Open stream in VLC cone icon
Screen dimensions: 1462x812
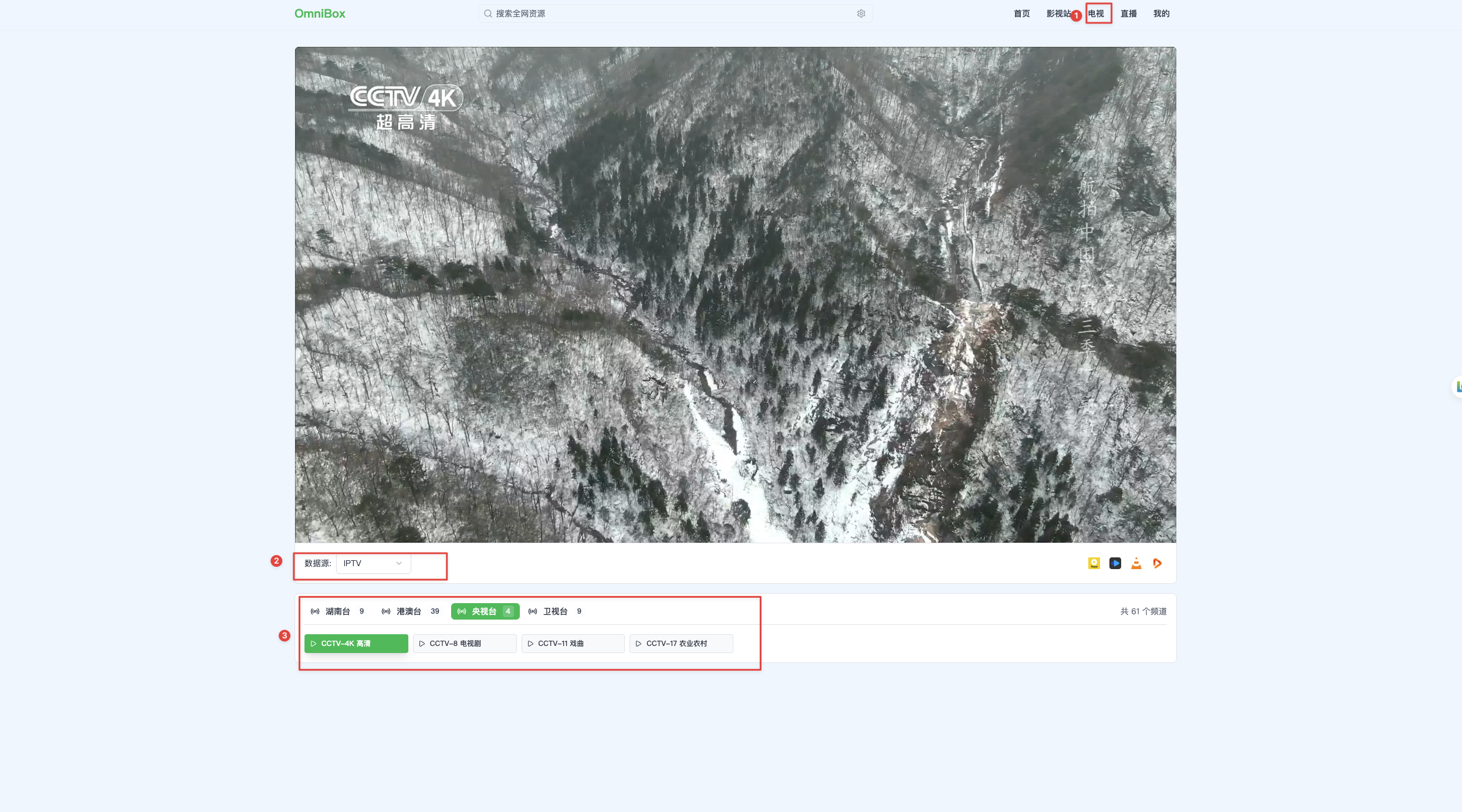pos(1136,563)
